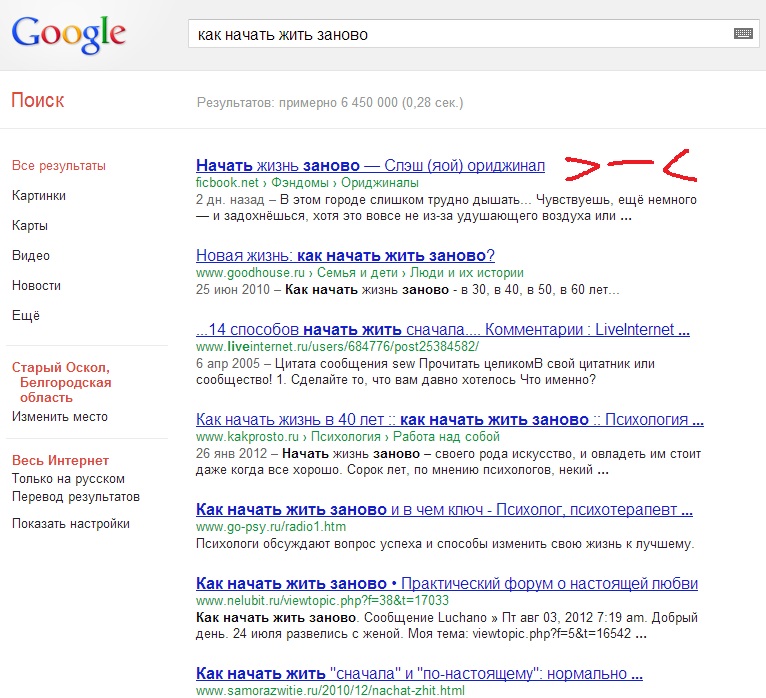Viewport: 766px width, 698px height.
Task: Open result 'Начать жизнь заново — Слэш (яой) ориджинал'
Action: click(x=370, y=166)
